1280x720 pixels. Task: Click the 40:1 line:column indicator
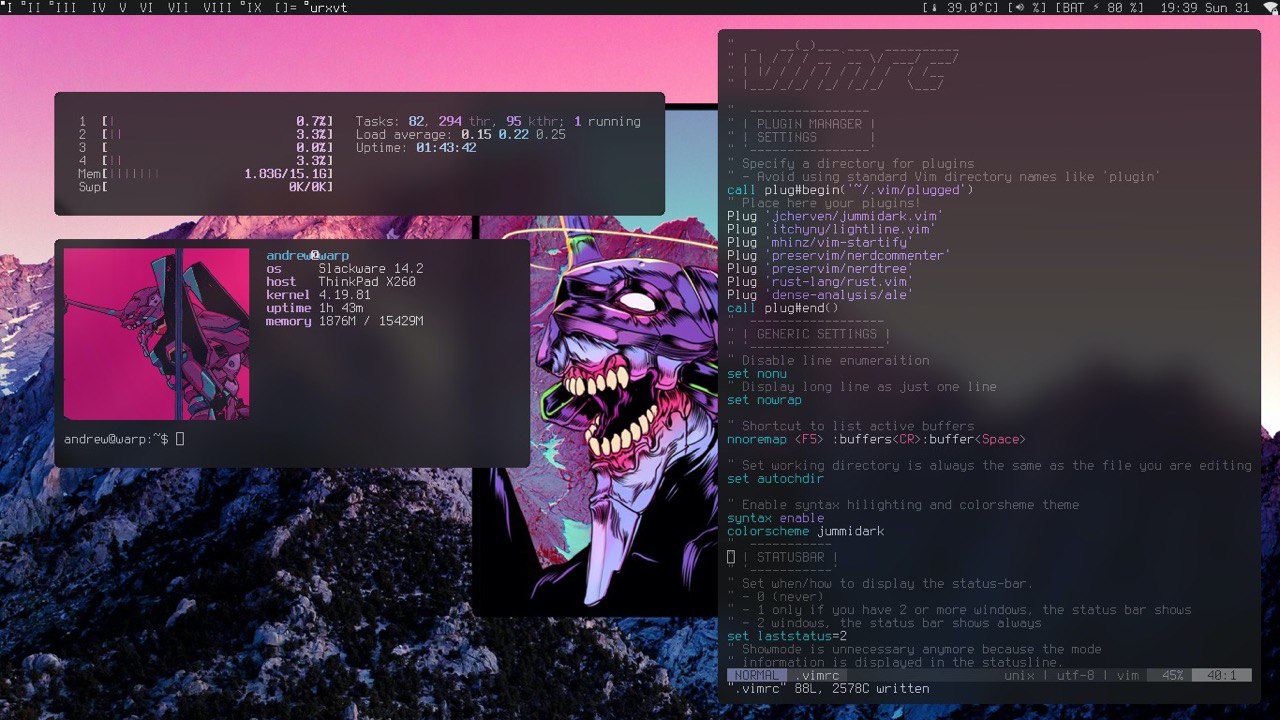pyautogui.click(x=1221, y=675)
